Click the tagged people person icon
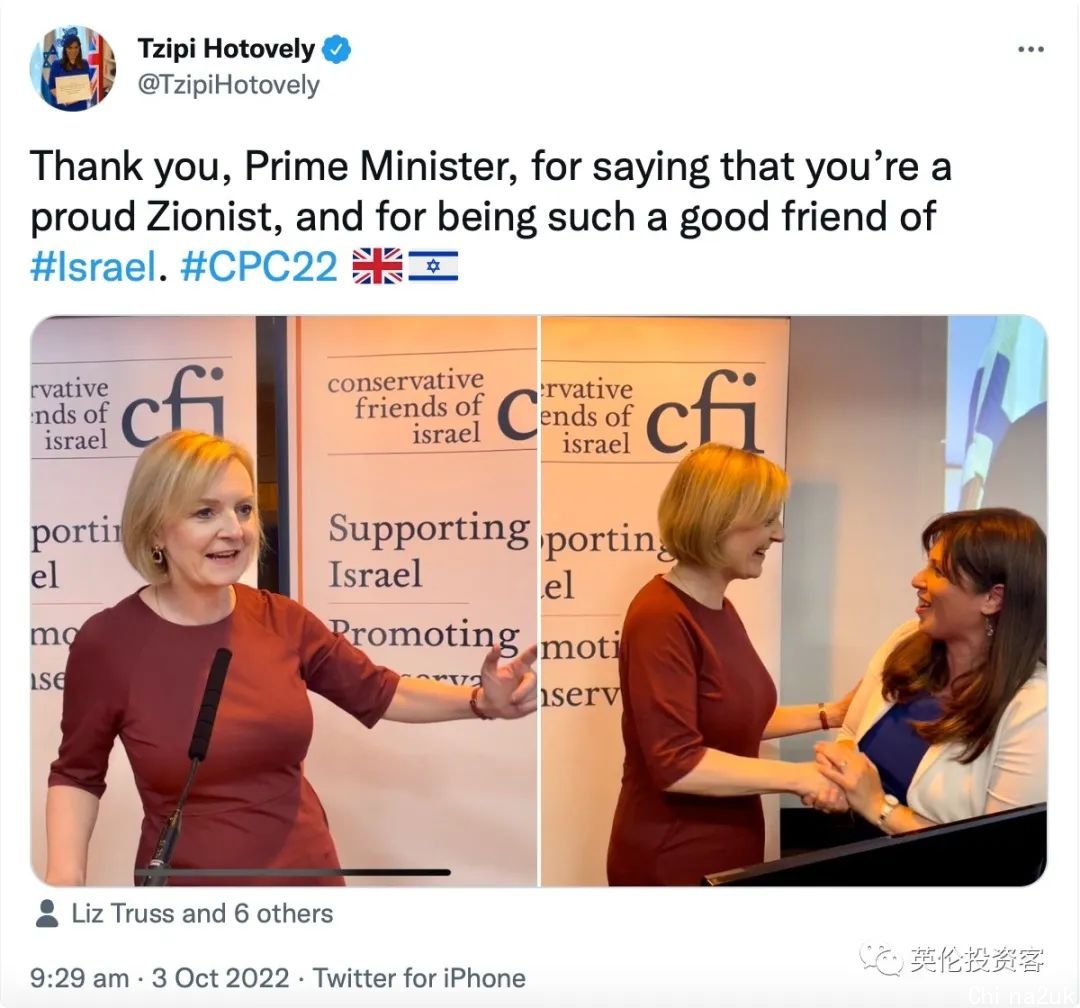 coord(47,914)
